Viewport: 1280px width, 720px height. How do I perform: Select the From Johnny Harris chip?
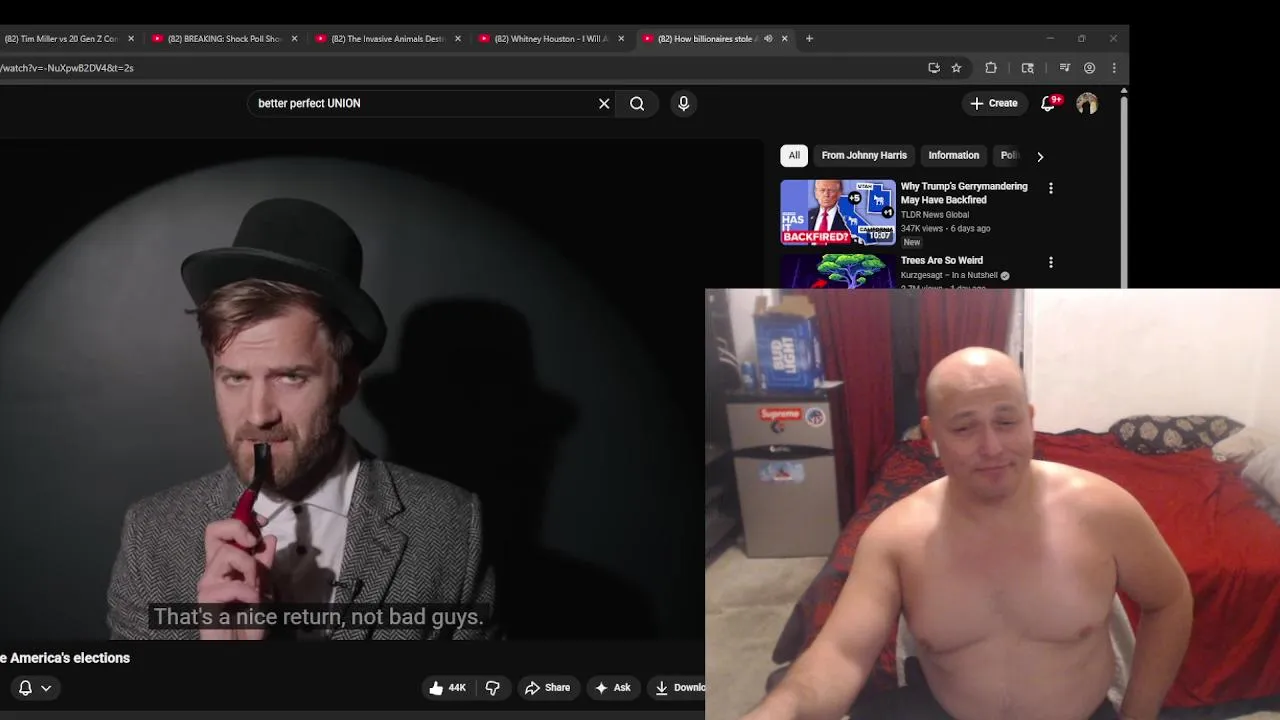(x=864, y=155)
